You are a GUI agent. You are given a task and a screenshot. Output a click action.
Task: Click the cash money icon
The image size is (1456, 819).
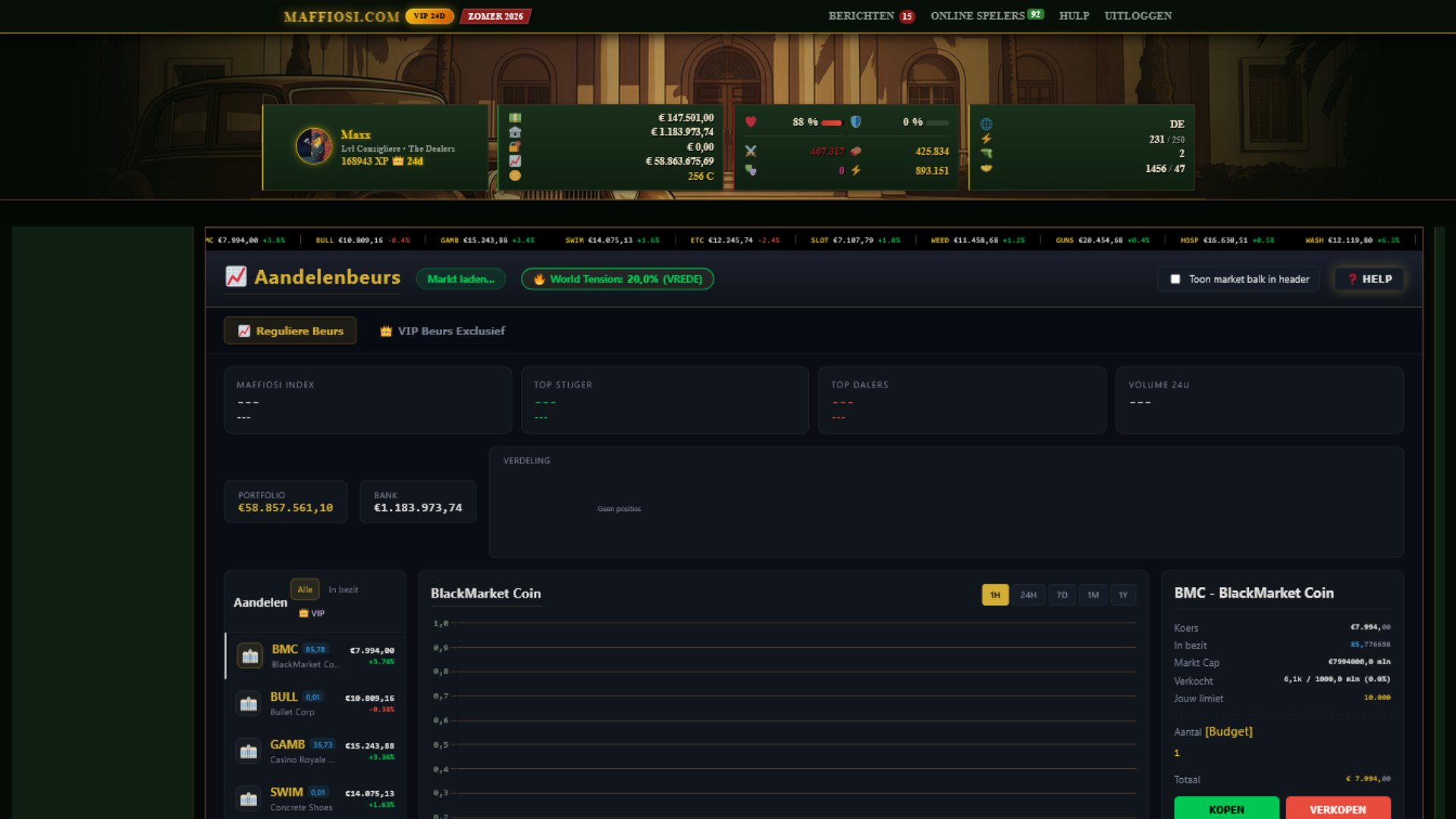(x=515, y=118)
